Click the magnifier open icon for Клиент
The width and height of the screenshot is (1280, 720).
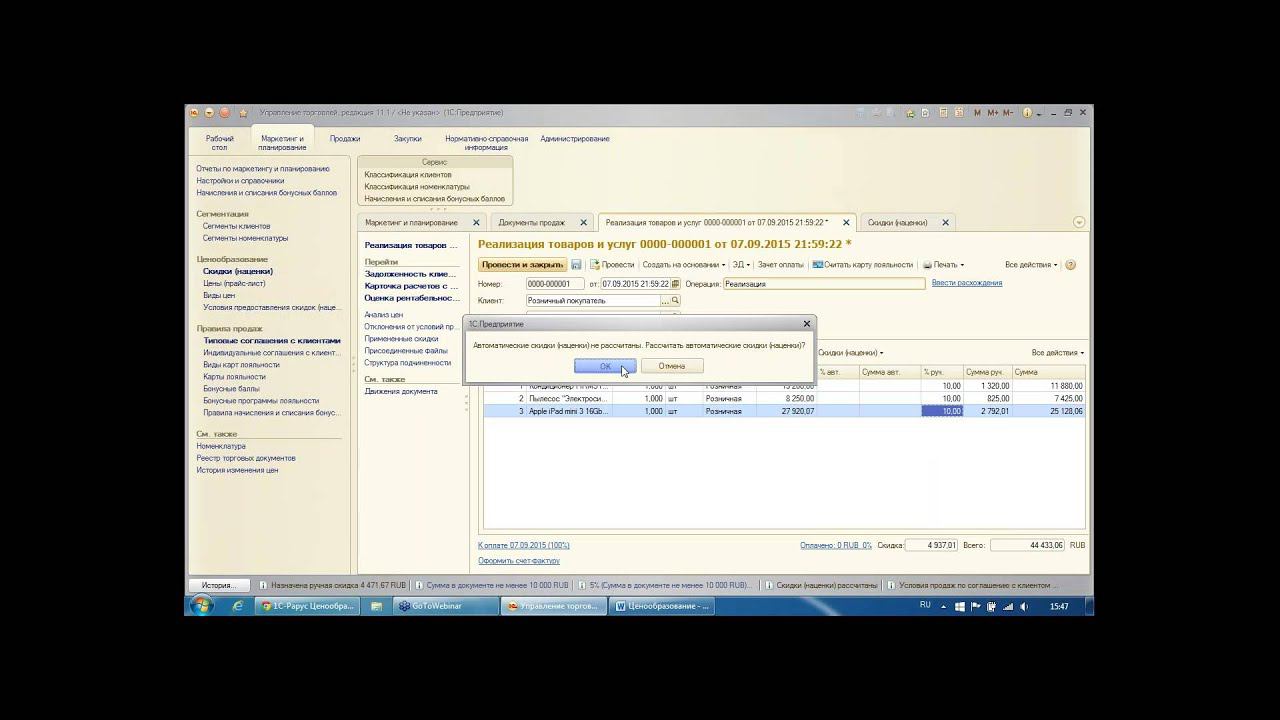(x=675, y=300)
